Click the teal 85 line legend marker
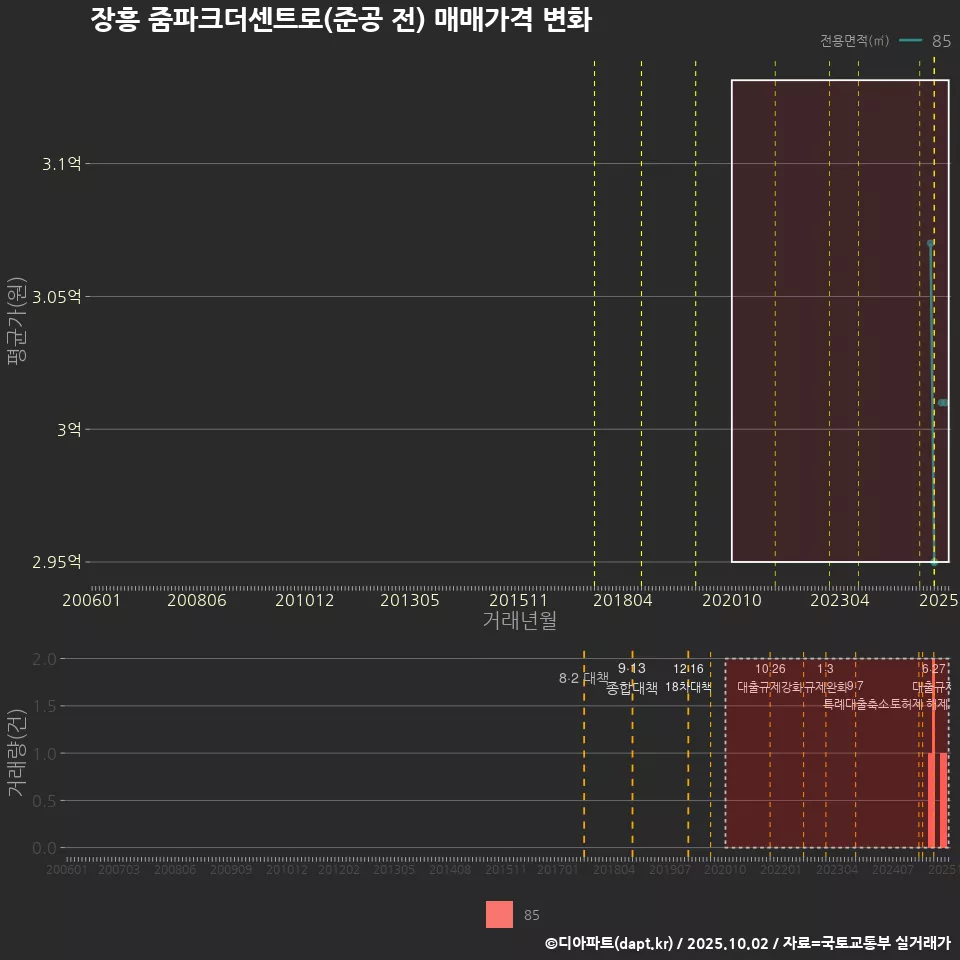 [x=910, y=41]
